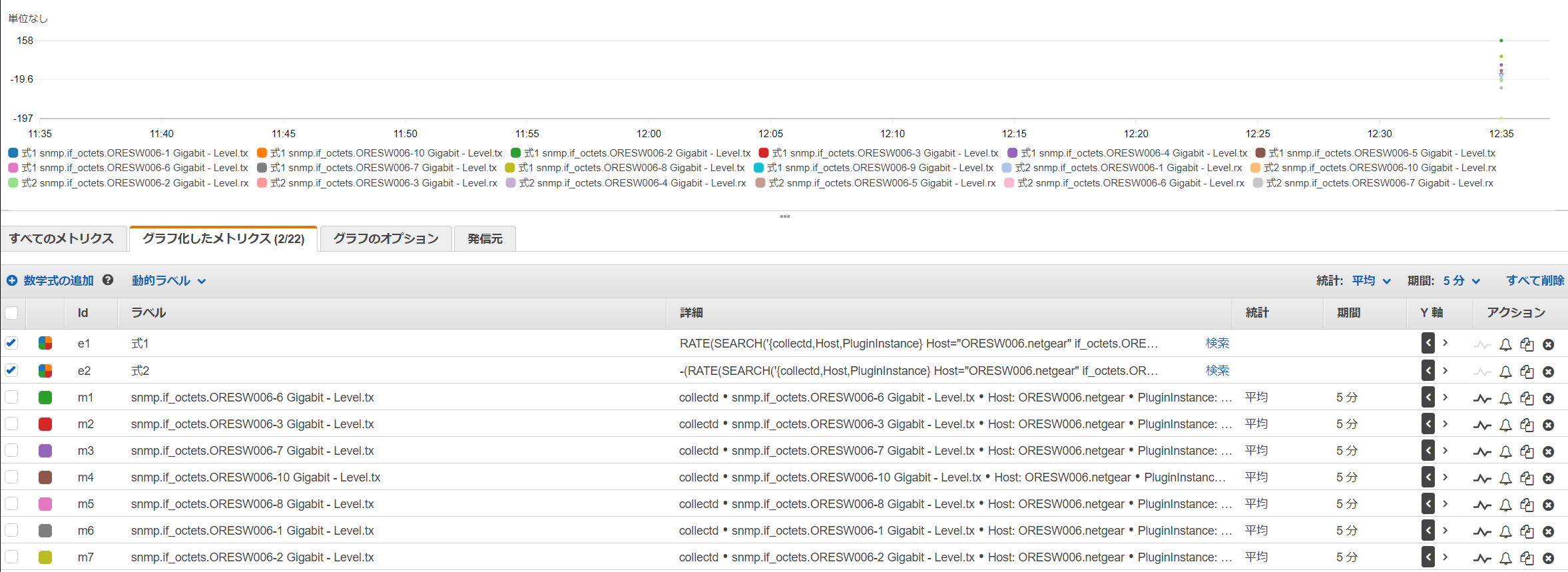This screenshot has width=1568, height=572.
Task: Go to the 発信元 tab
Action: click(485, 238)
